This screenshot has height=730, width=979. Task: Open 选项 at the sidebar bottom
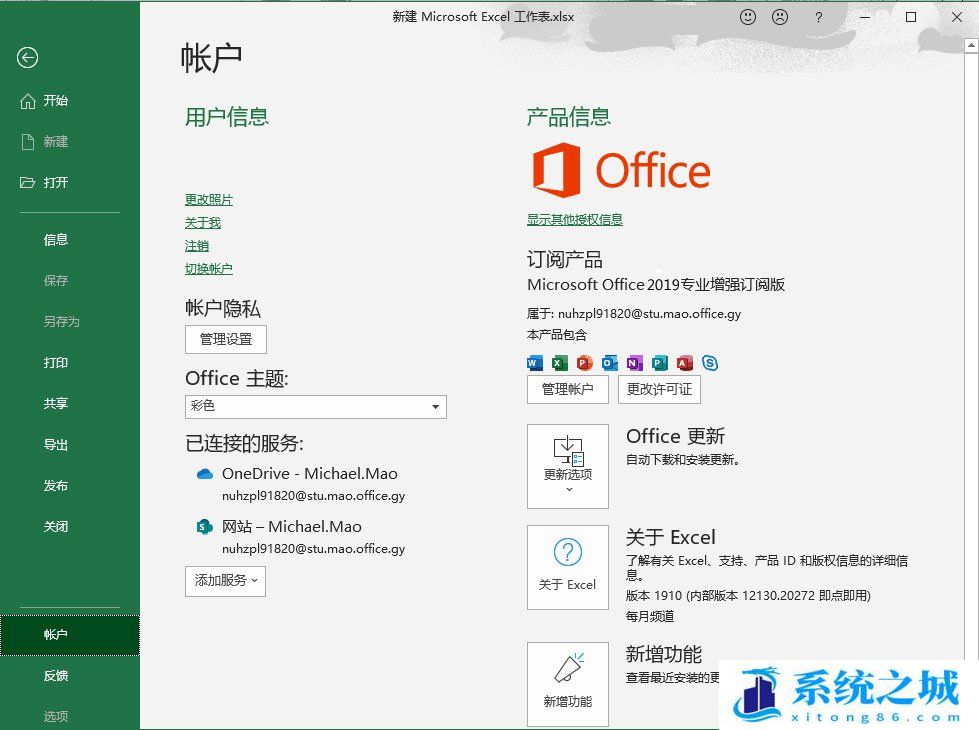coord(56,716)
